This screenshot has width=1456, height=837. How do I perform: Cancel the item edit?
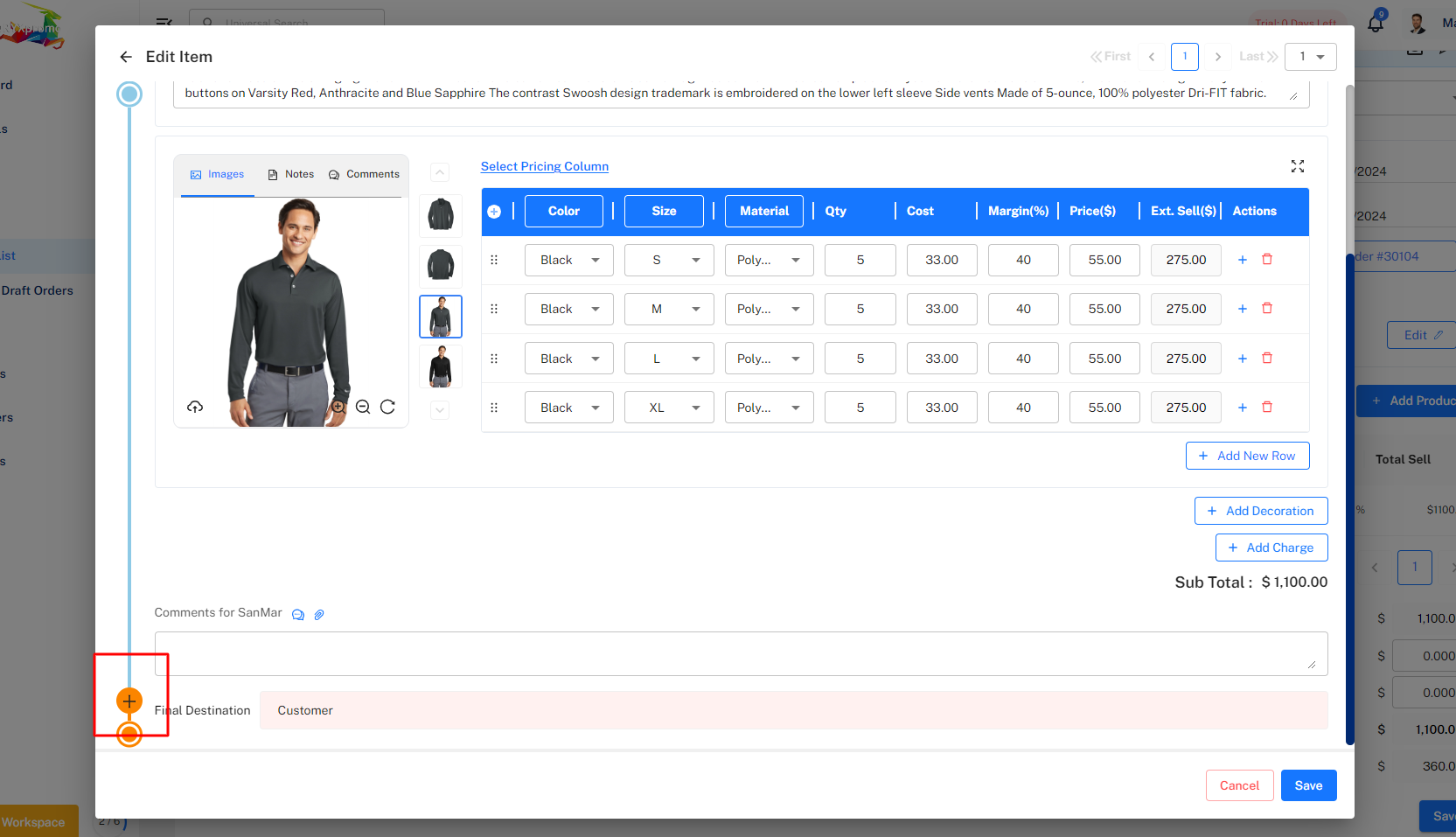click(1240, 785)
